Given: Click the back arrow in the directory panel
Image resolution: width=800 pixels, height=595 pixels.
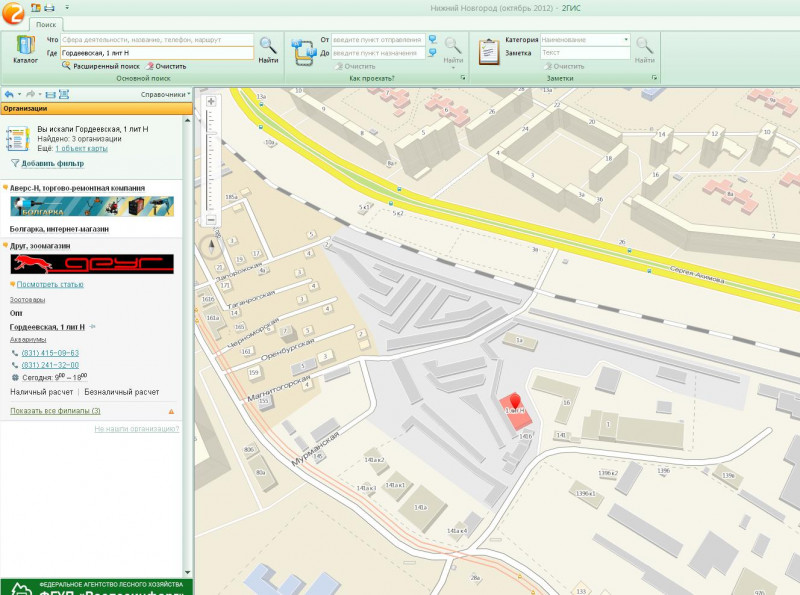Looking at the screenshot, I should [9, 94].
